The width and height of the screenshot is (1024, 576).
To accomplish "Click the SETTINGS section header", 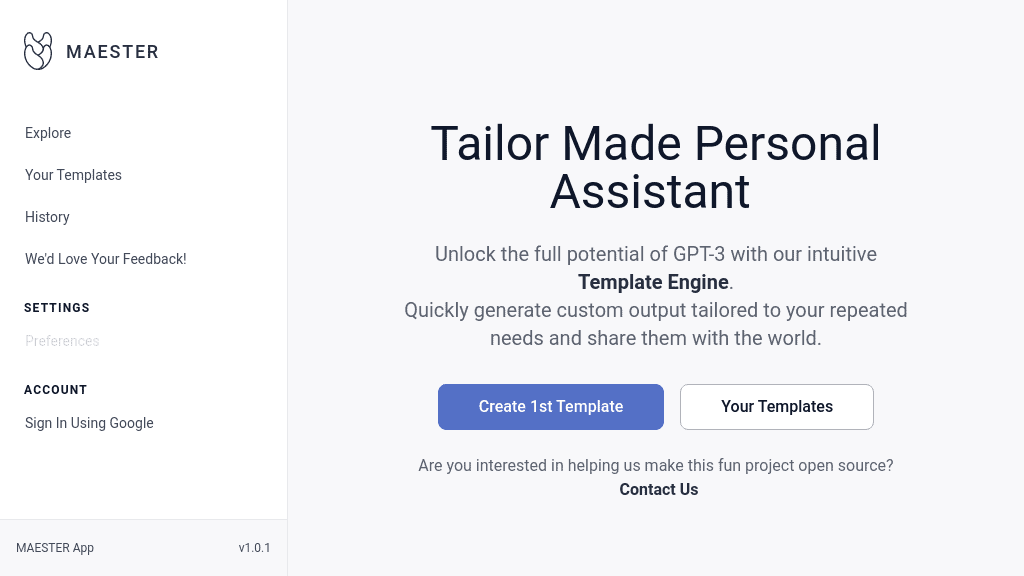I will (57, 308).
